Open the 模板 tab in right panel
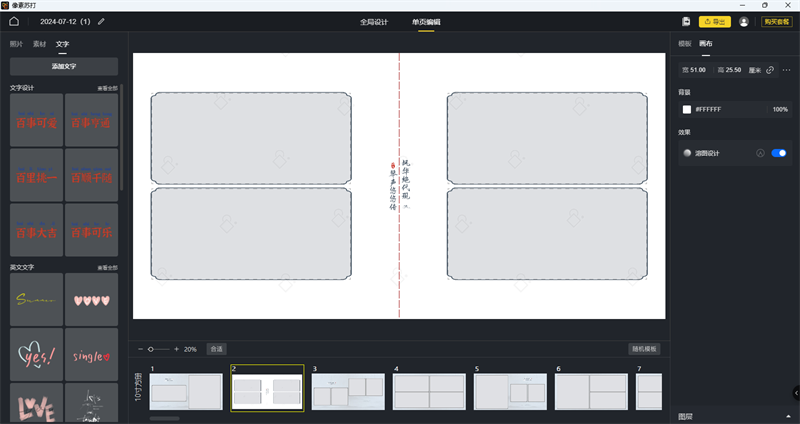This screenshot has width=800, height=424. [x=685, y=43]
